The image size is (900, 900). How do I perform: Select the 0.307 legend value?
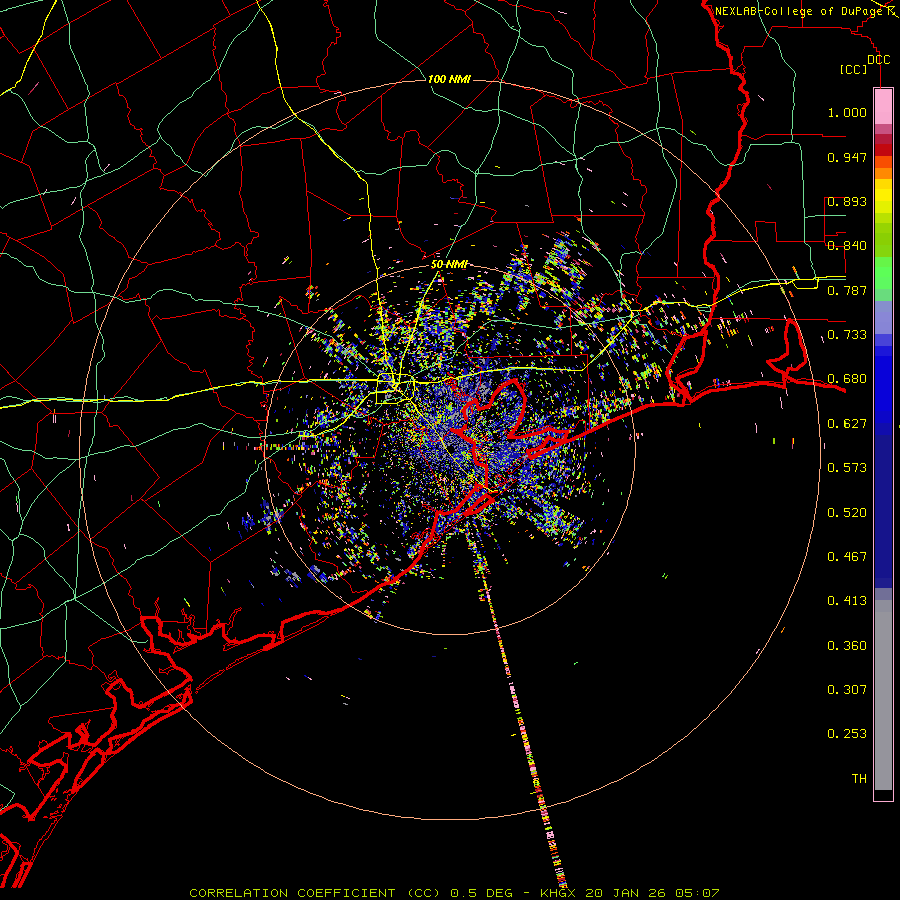point(847,690)
